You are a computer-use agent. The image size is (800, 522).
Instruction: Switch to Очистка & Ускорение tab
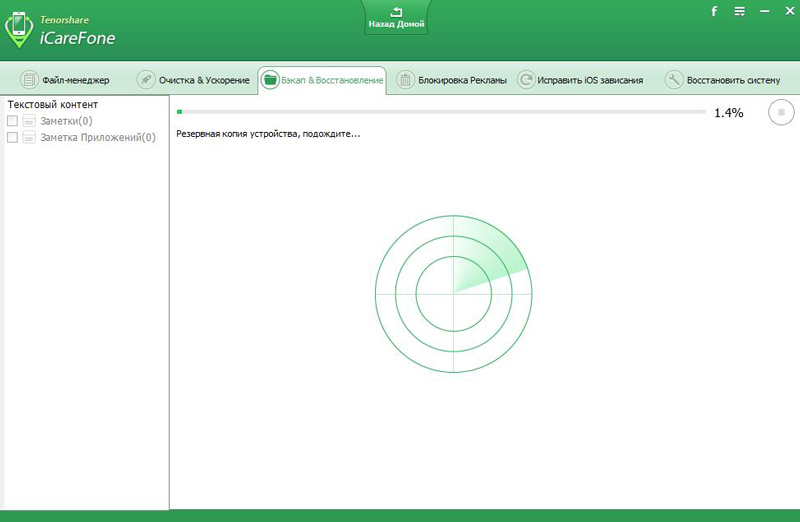193,80
